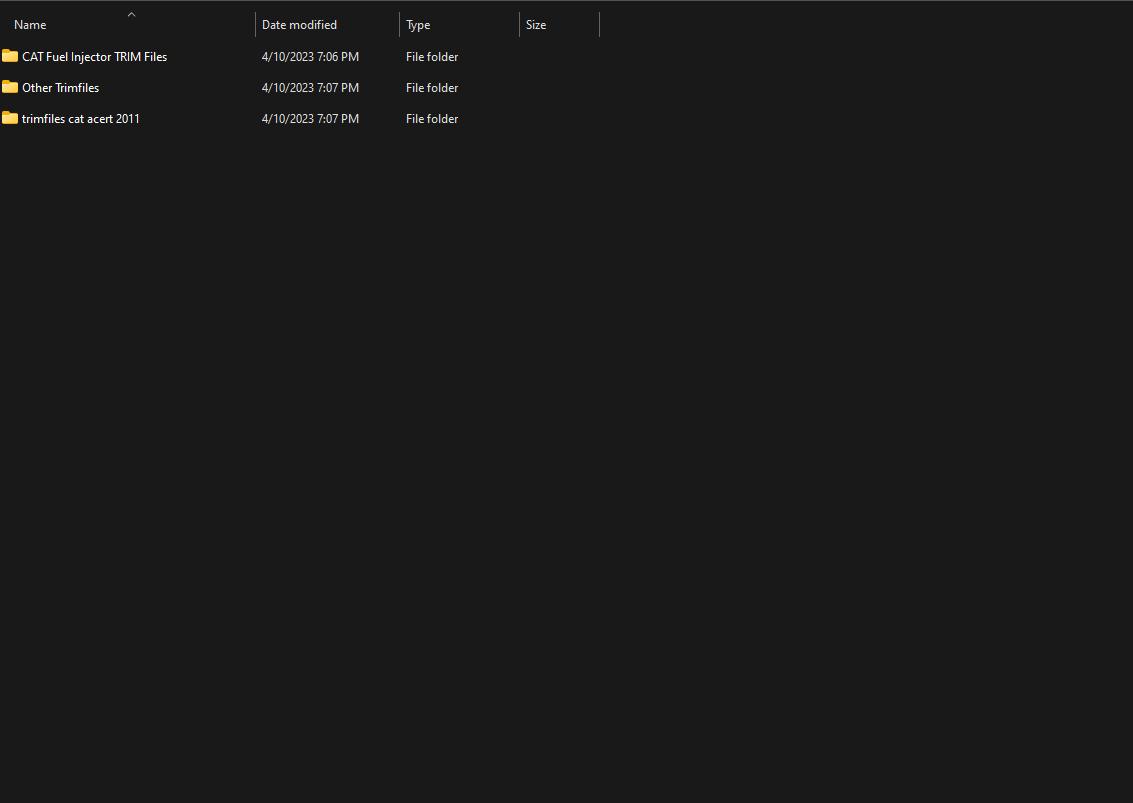Click the divider after the Size column

click(x=599, y=24)
